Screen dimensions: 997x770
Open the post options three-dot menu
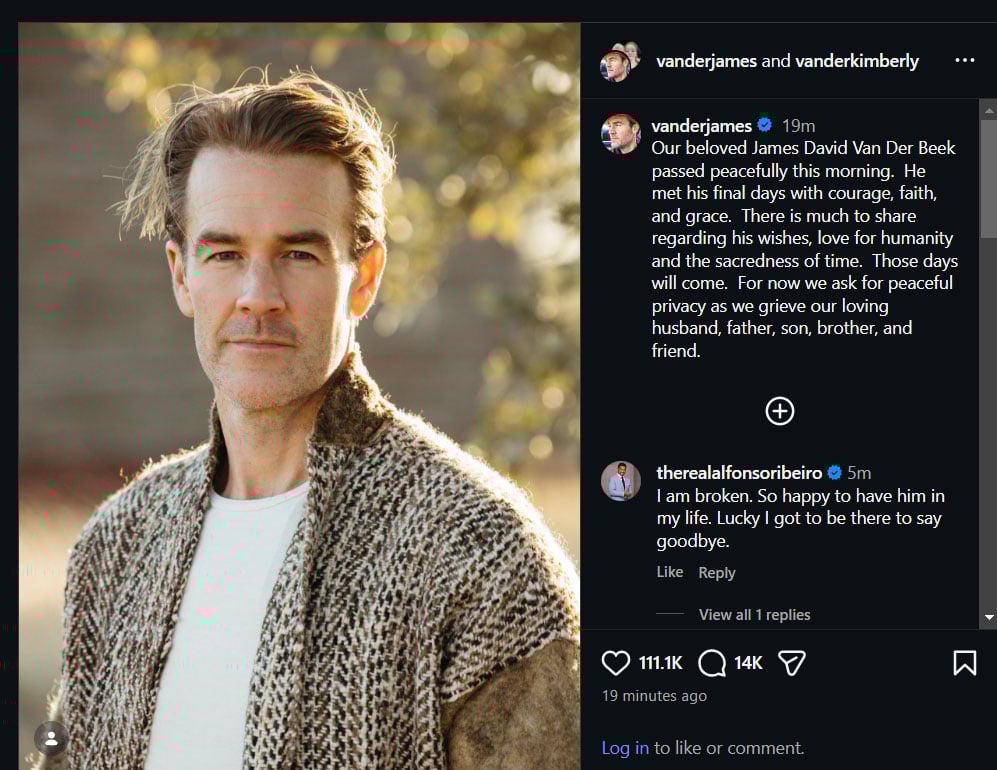click(964, 60)
